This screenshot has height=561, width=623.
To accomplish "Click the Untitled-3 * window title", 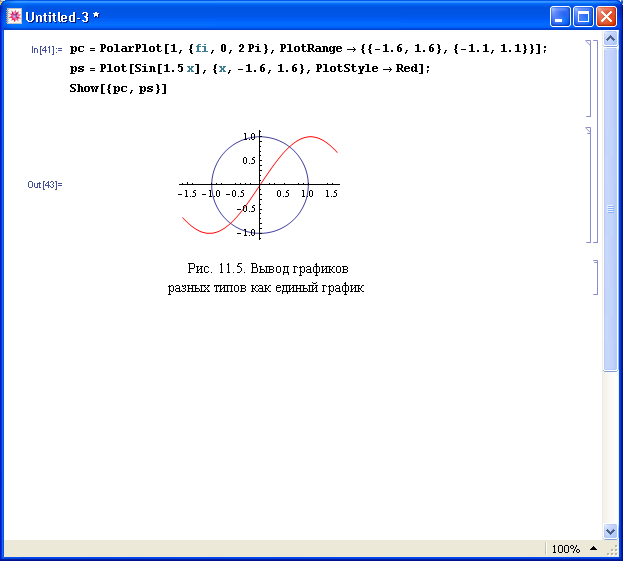I will click(x=62, y=17).
